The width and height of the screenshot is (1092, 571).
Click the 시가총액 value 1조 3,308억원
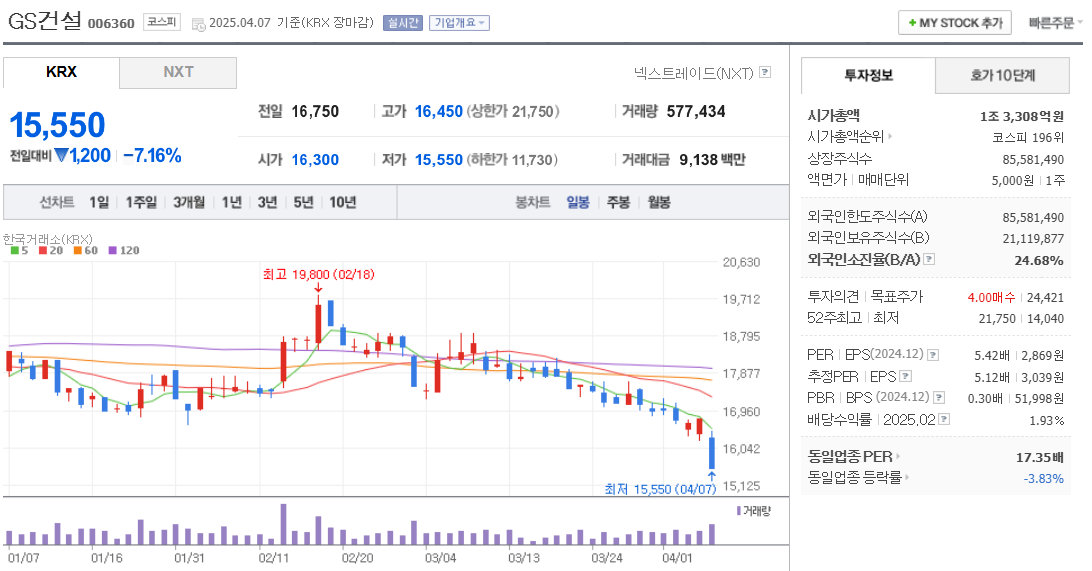pyautogui.click(x=1022, y=116)
